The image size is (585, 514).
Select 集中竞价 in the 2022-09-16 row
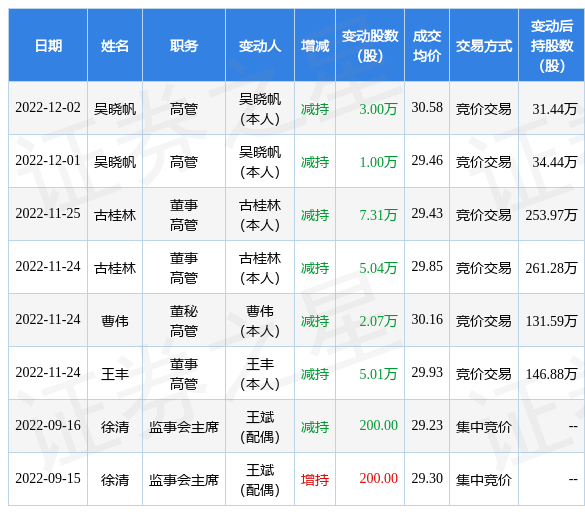coord(484,426)
